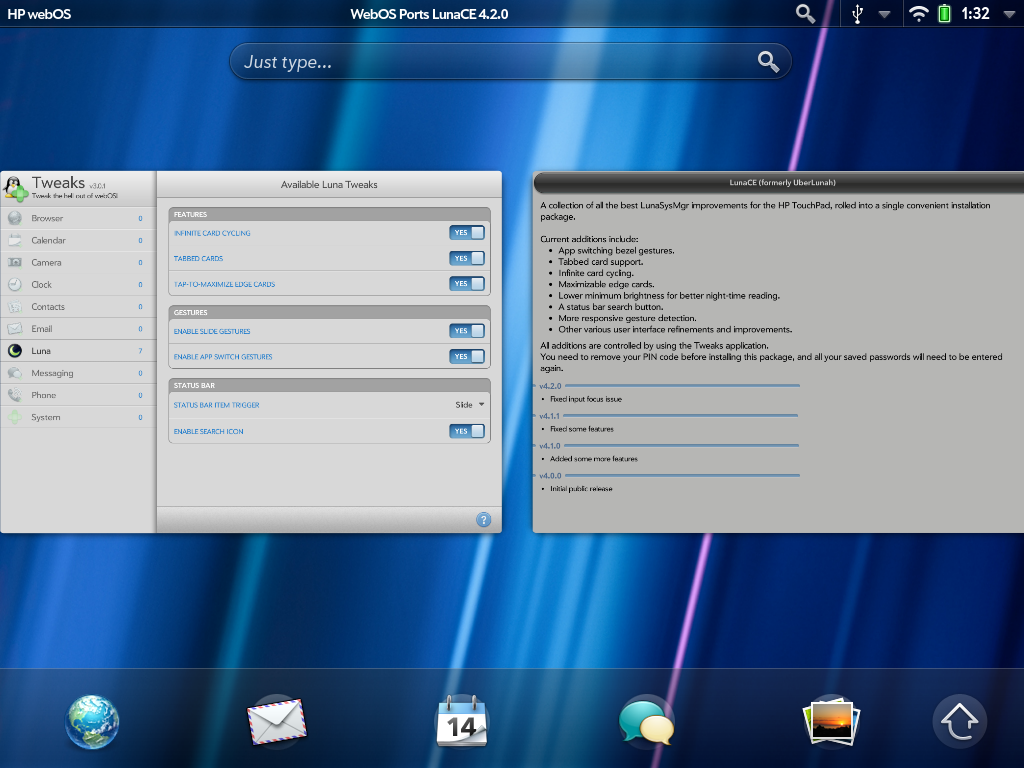This screenshot has width=1024, height=768.
Task: Click the Infinite Card Cycling label
Action: 212,233
